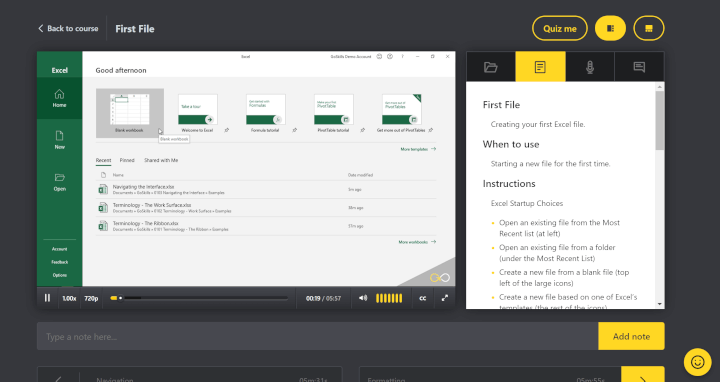Go to next lesson with yellow arrow
Viewport: 720px width, 382px height.
pos(642,375)
